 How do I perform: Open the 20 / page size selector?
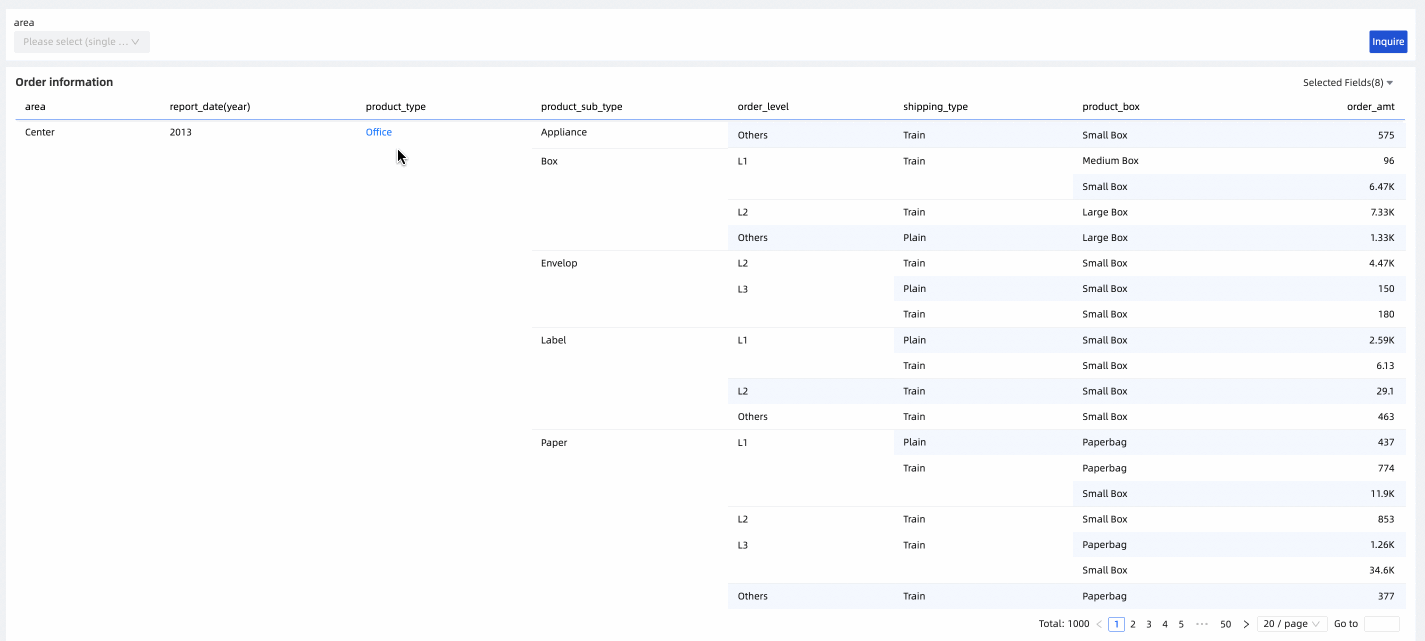(1292, 624)
